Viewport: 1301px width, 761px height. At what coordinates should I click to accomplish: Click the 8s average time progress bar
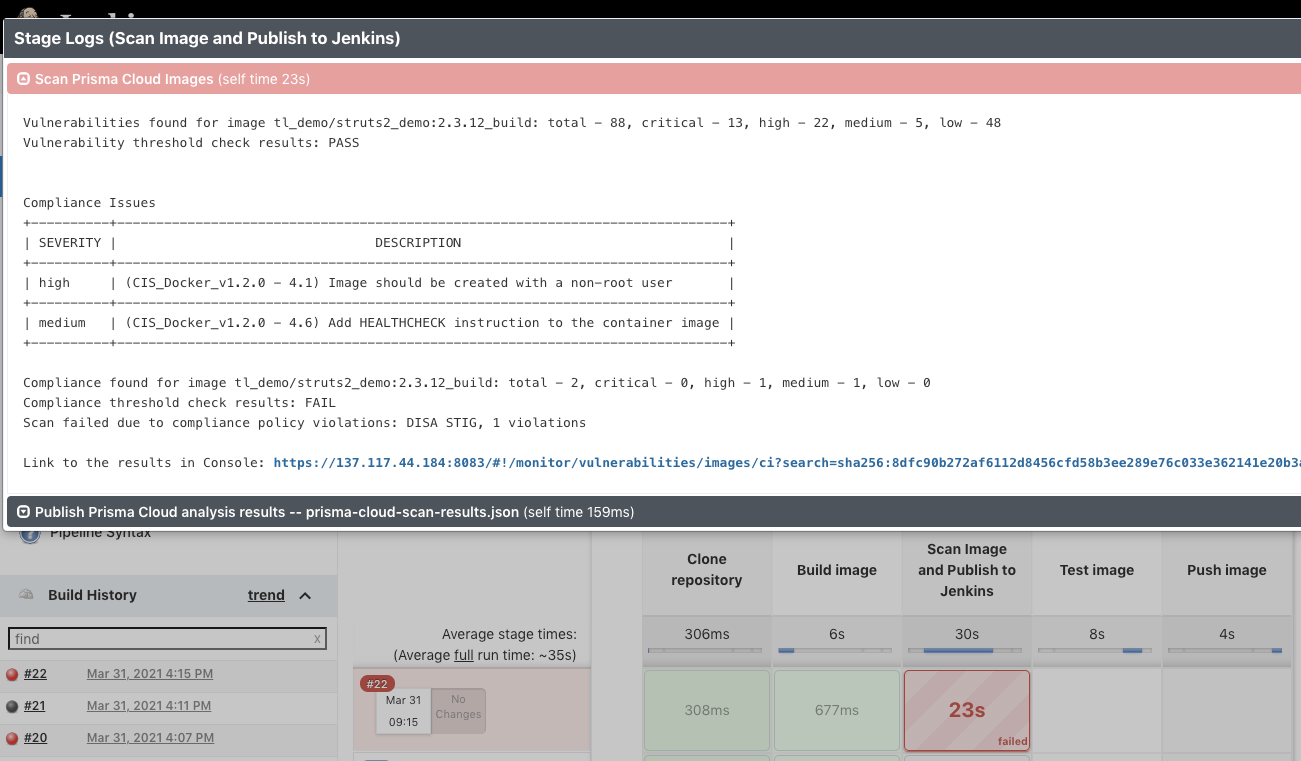[1097, 650]
